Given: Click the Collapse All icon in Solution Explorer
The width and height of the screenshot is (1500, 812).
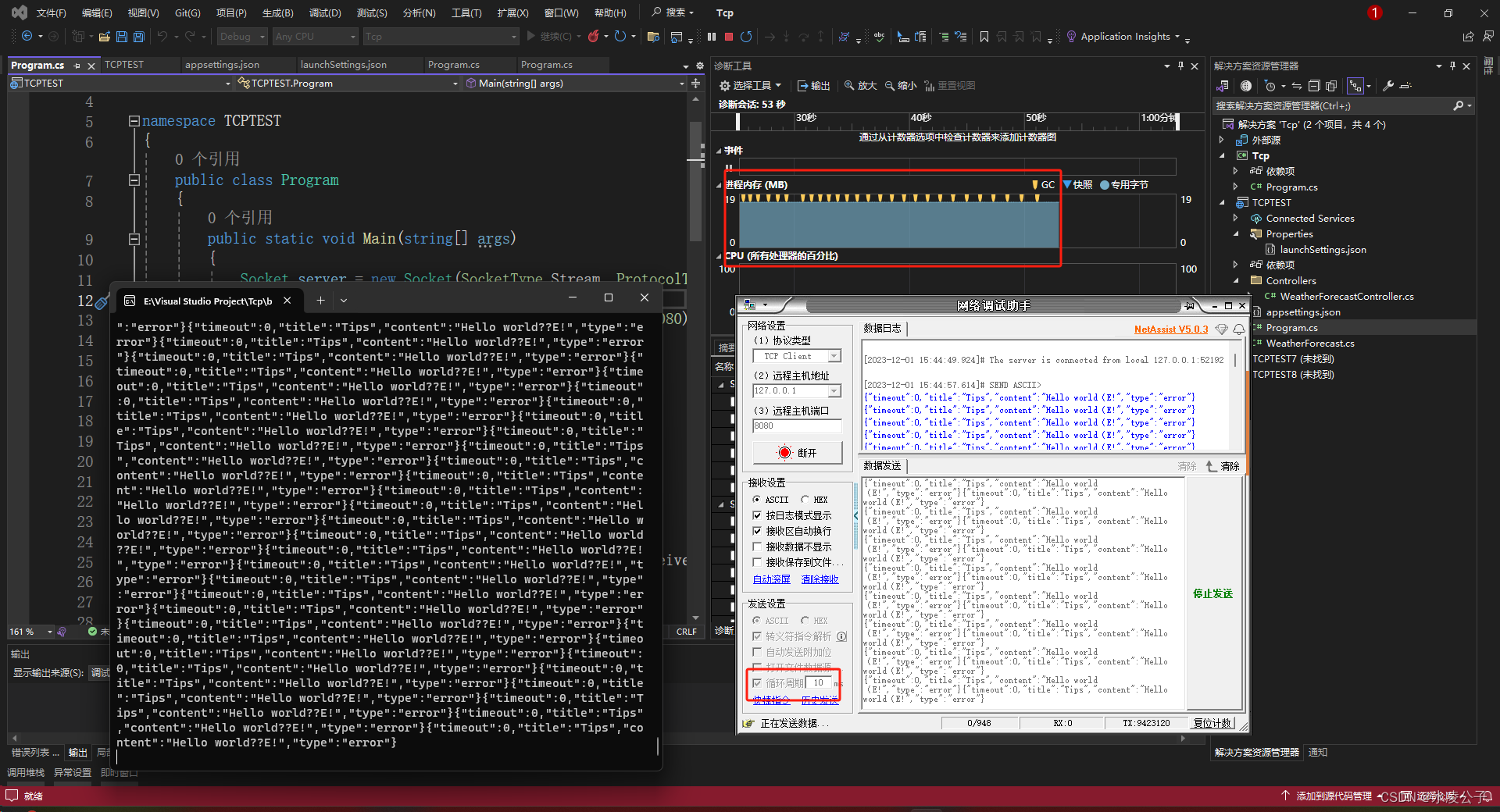Looking at the screenshot, I should tap(1314, 86).
